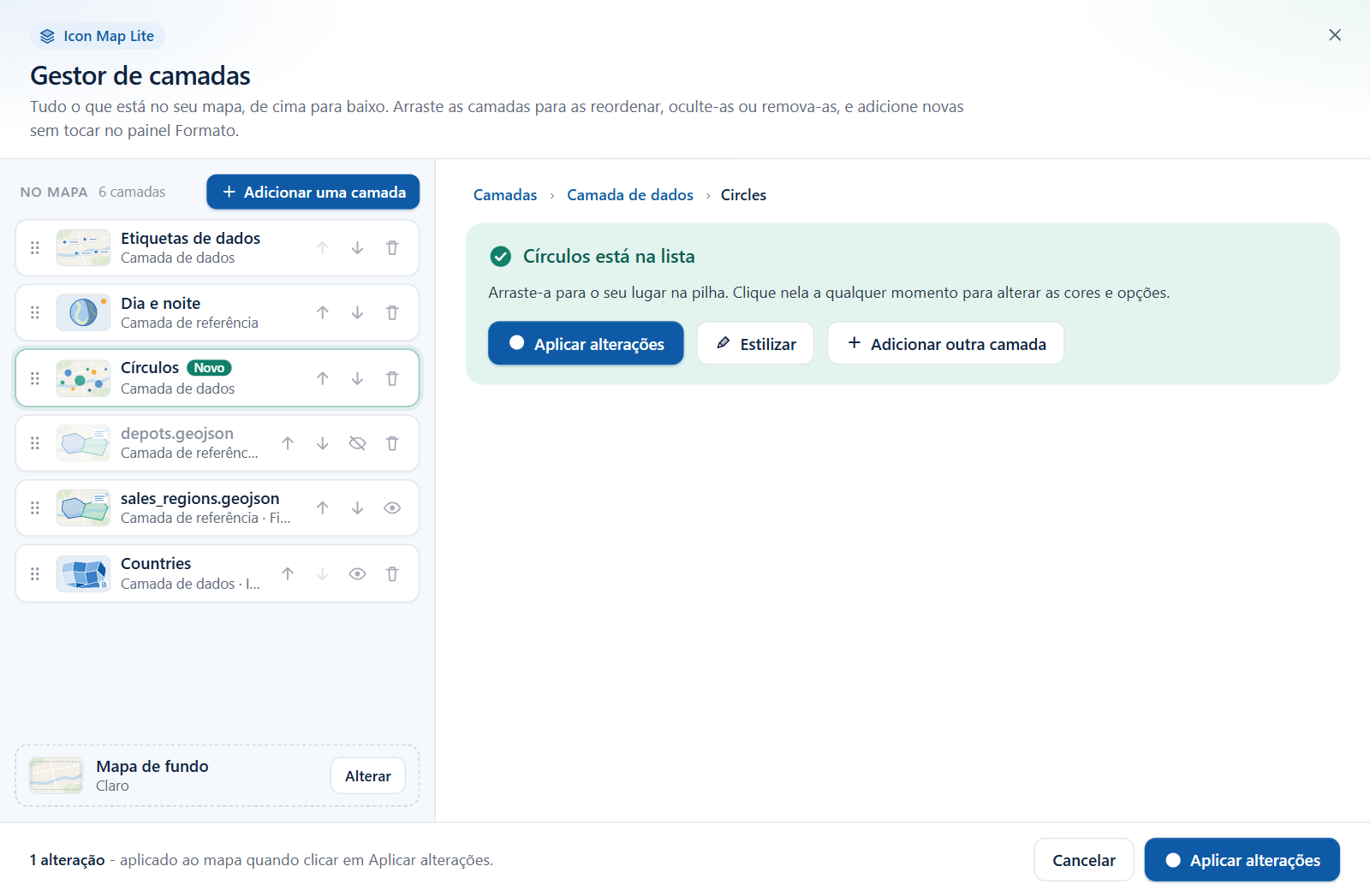The height and width of the screenshot is (896, 1370).
Task: Move Etiquetas de dados layer down
Action: [x=357, y=248]
